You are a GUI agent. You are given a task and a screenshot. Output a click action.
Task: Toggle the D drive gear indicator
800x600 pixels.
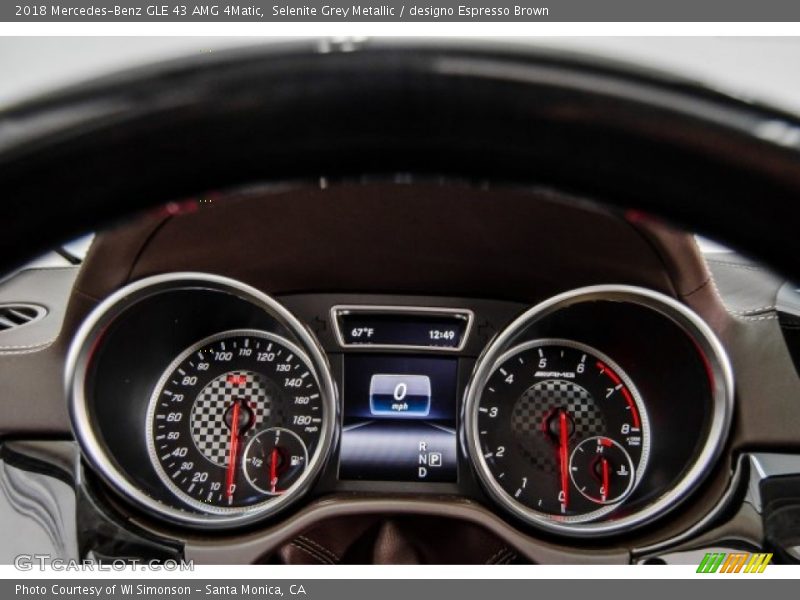point(421,473)
